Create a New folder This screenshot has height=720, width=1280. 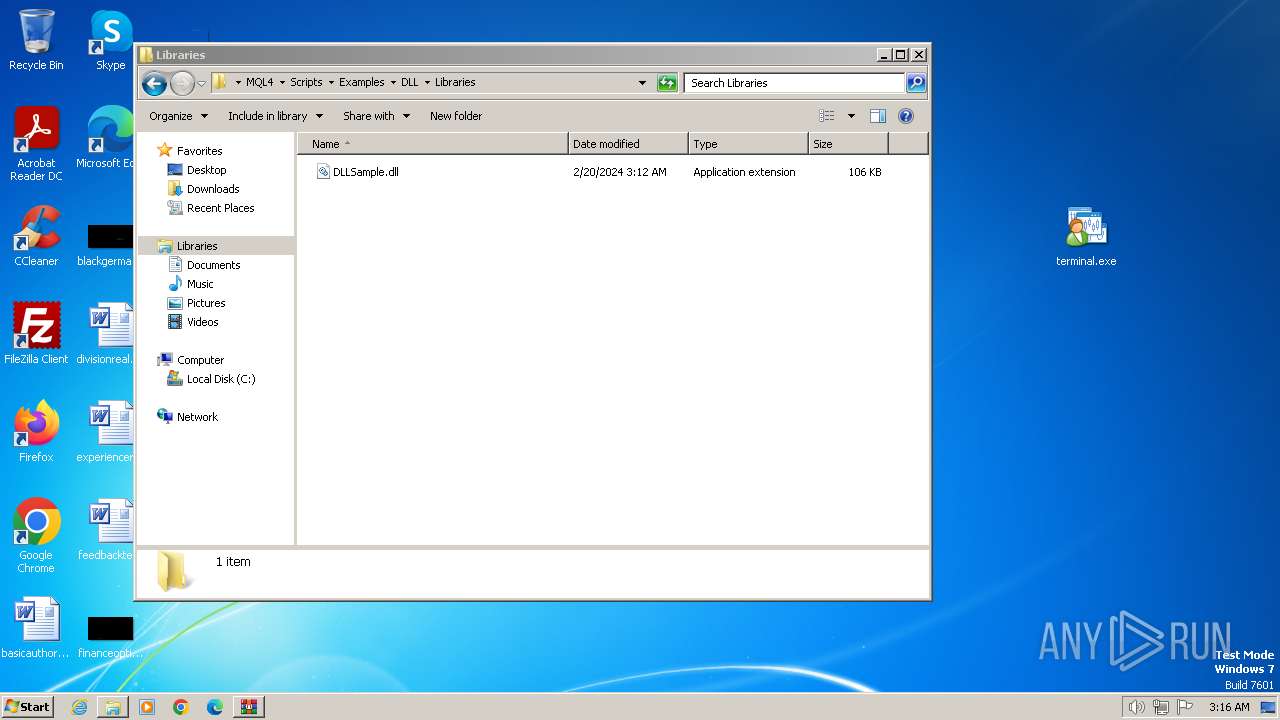[456, 116]
